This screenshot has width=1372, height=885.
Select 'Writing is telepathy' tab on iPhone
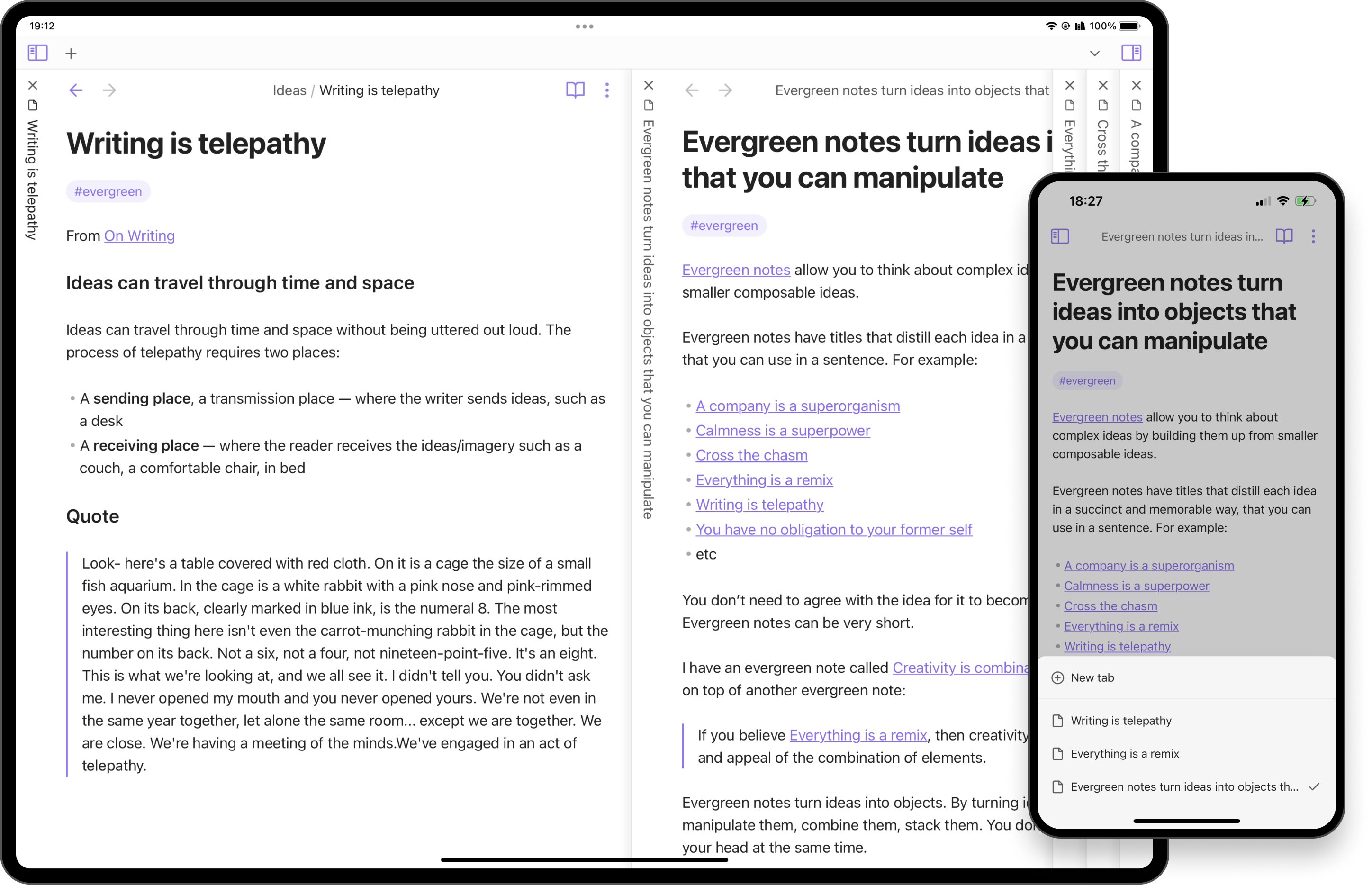(1121, 720)
